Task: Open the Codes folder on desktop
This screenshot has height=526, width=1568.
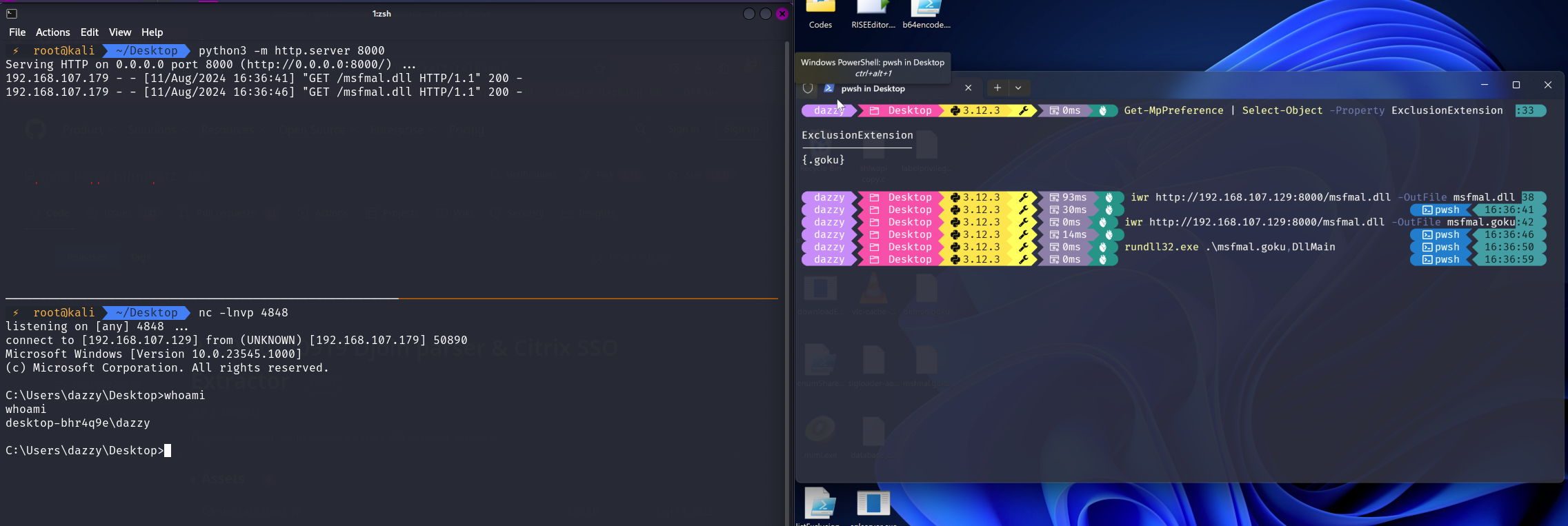Action: click(x=820, y=14)
